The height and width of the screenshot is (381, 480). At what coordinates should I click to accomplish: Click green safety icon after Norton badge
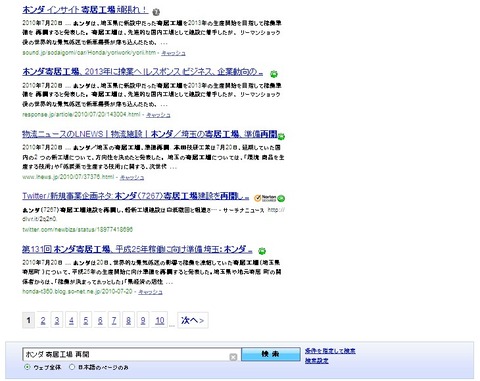(x=281, y=198)
